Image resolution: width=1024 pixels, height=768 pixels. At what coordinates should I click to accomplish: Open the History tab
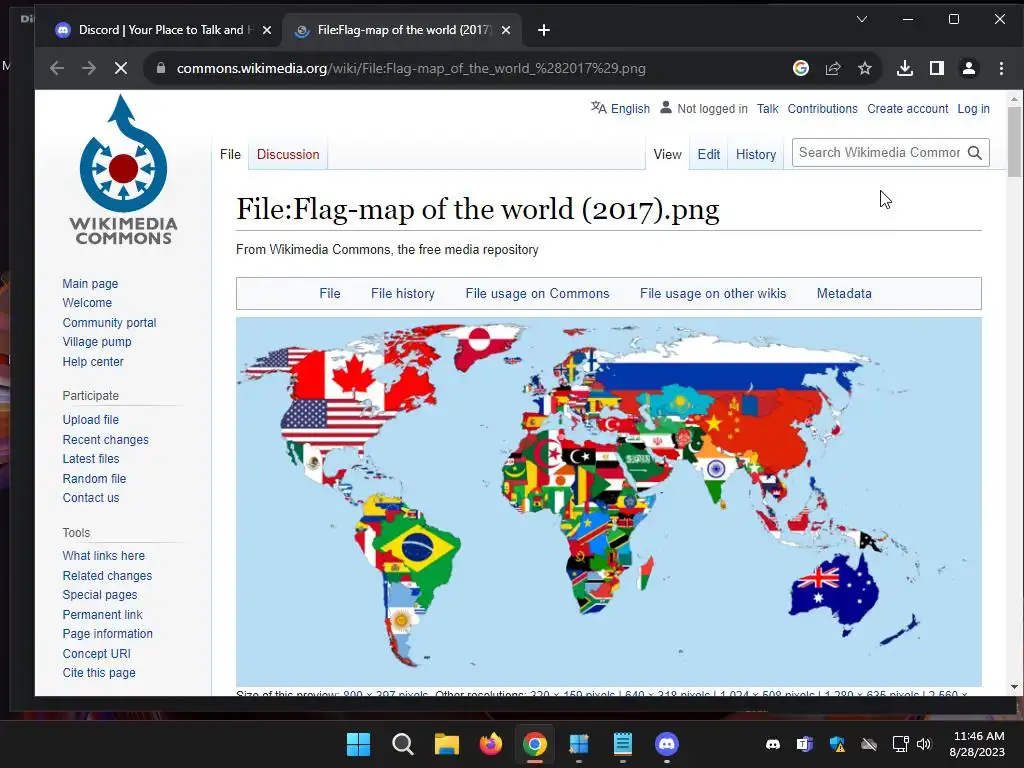tap(756, 154)
